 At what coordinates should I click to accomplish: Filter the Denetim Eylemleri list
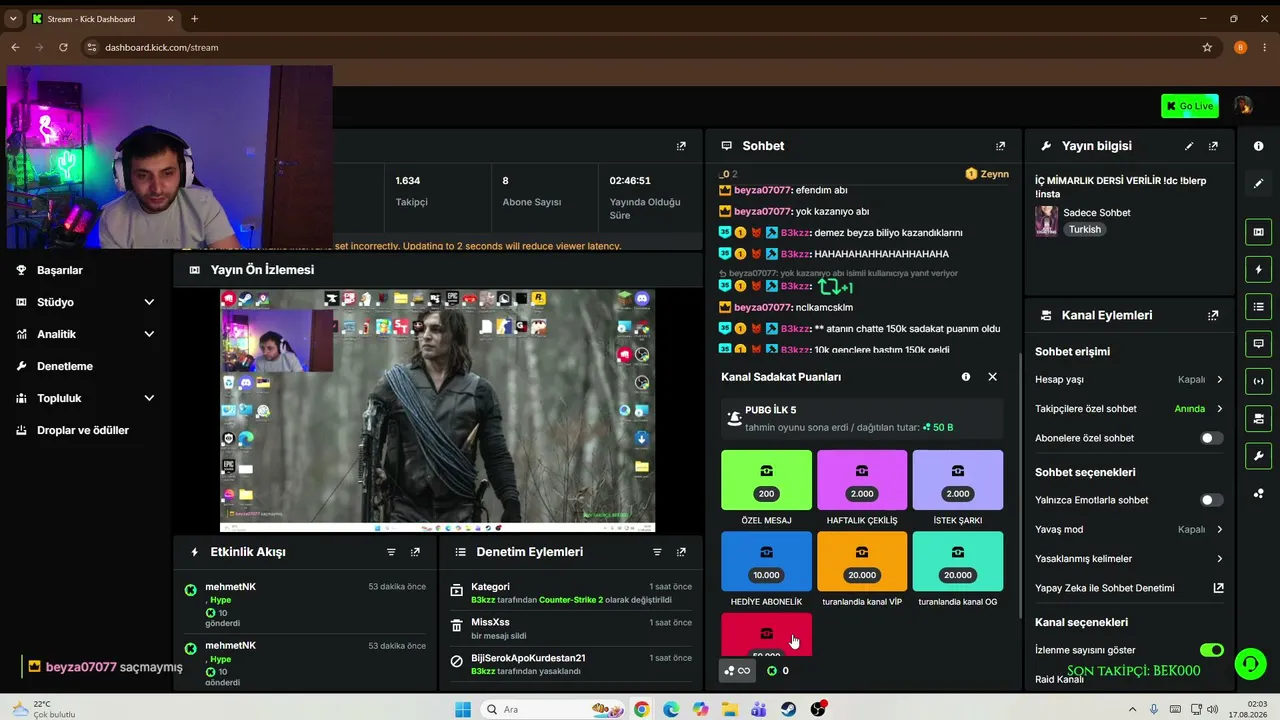(x=657, y=552)
